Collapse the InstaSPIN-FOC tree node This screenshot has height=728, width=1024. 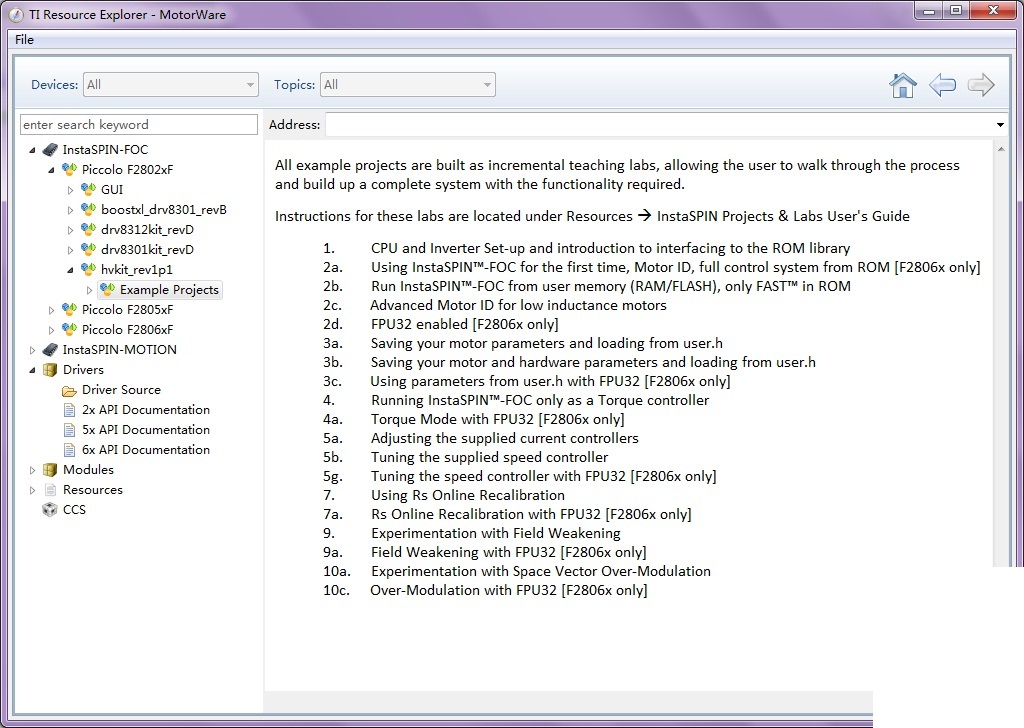point(32,150)
